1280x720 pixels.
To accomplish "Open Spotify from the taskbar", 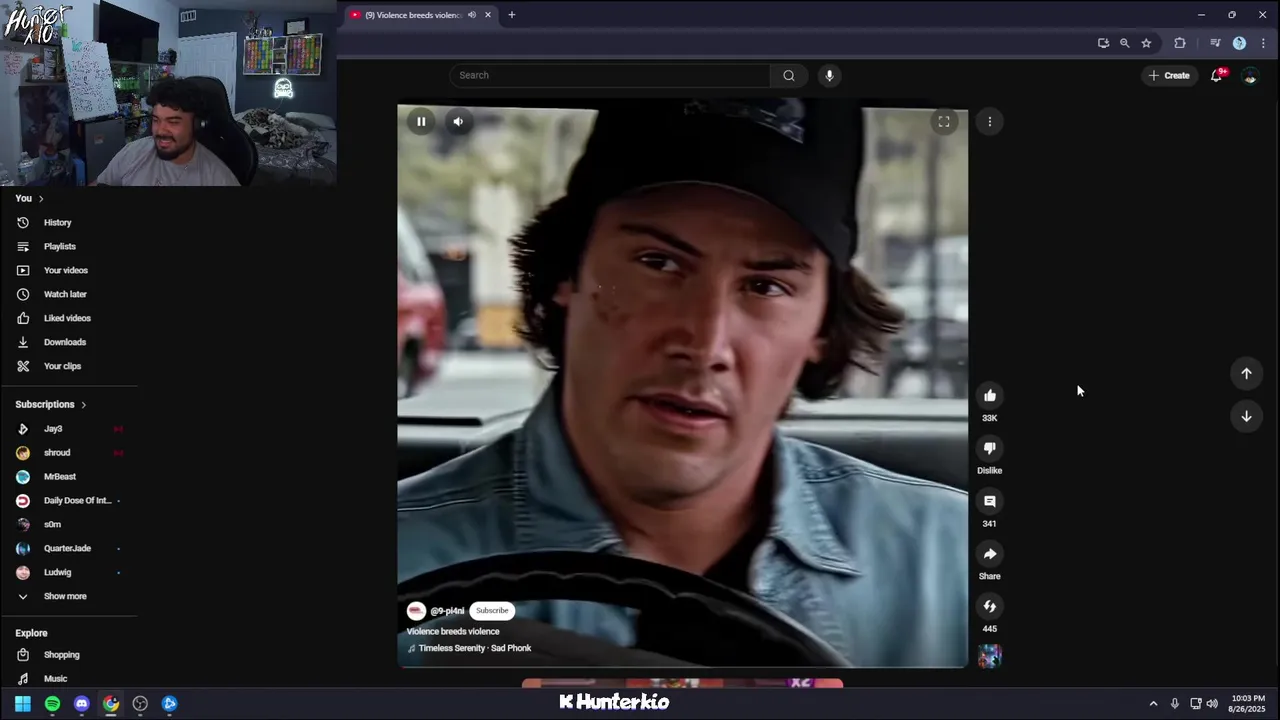I will click(52, 704).
